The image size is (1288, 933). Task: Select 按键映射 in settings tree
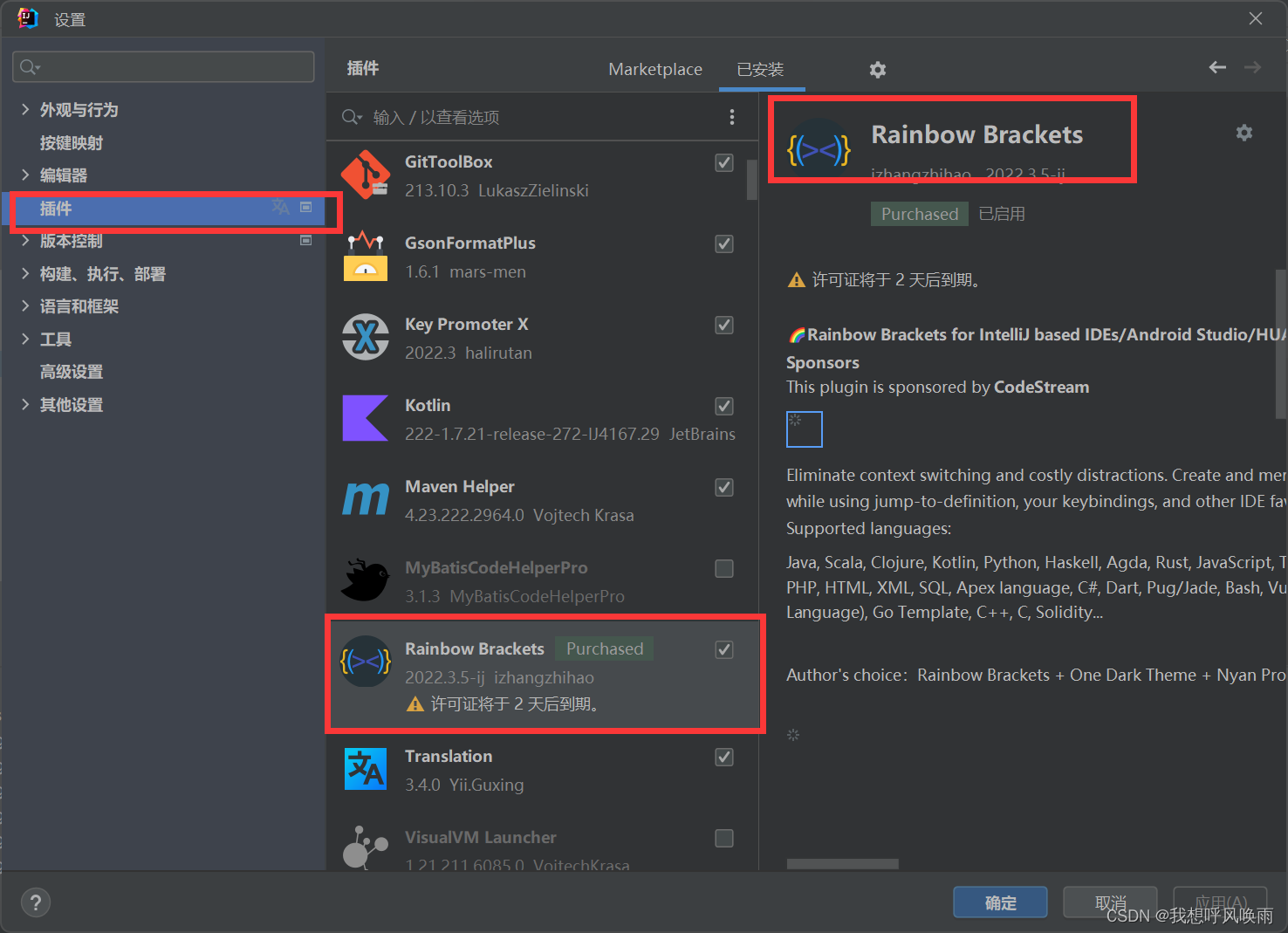[x=72, y=142]
